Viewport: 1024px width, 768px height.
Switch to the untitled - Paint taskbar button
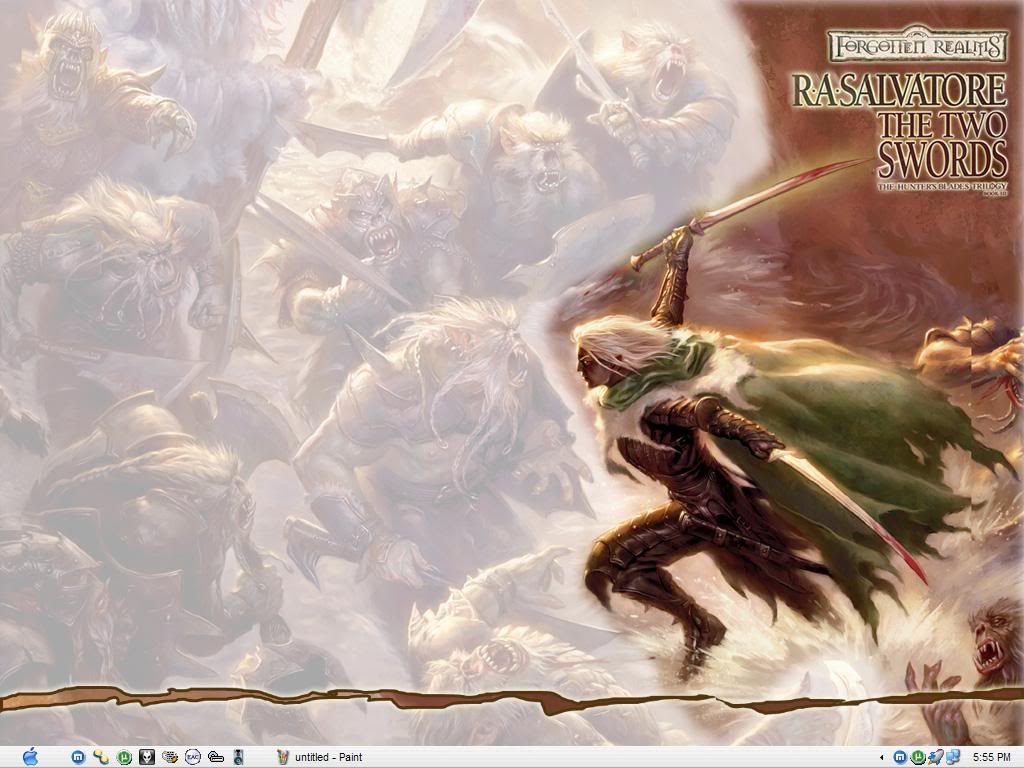pyautogui.click(x=320, y=757)
